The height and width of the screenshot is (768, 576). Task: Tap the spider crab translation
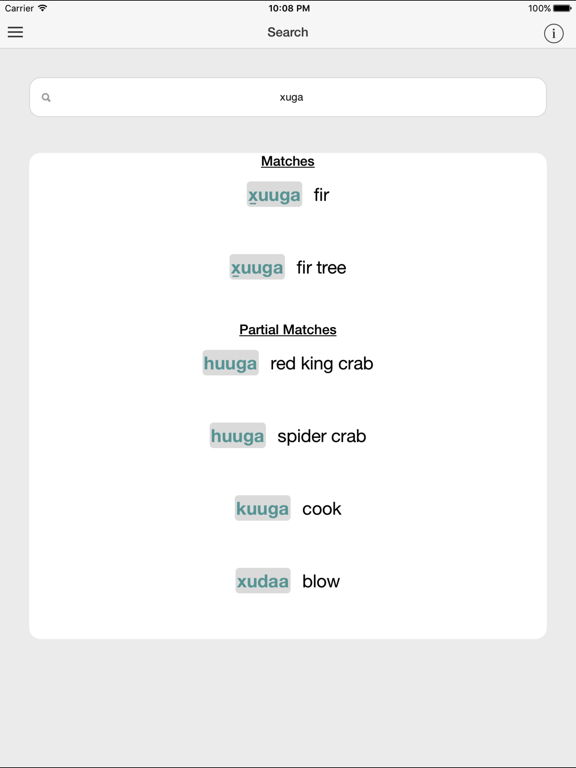click(322, 436)
